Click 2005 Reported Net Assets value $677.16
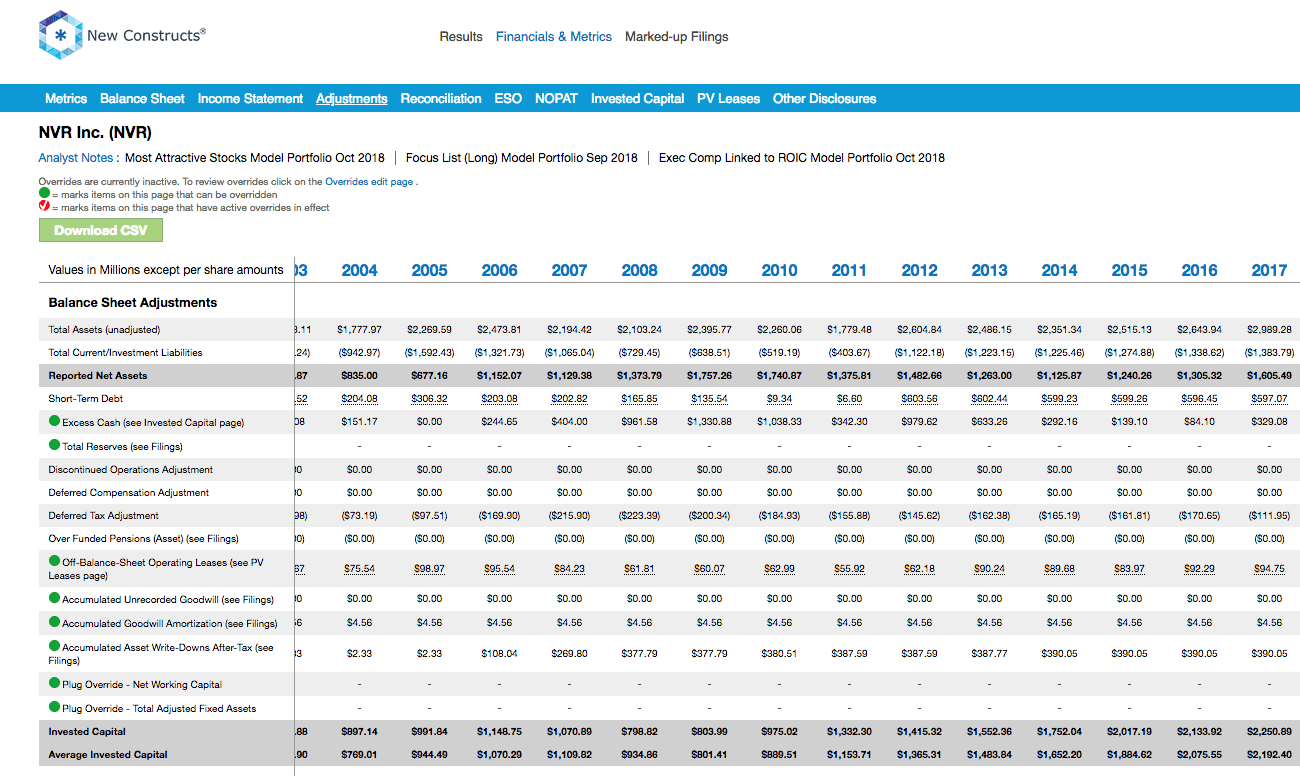The width and height of the screenshot is (1300, 776). pos(429,376)
